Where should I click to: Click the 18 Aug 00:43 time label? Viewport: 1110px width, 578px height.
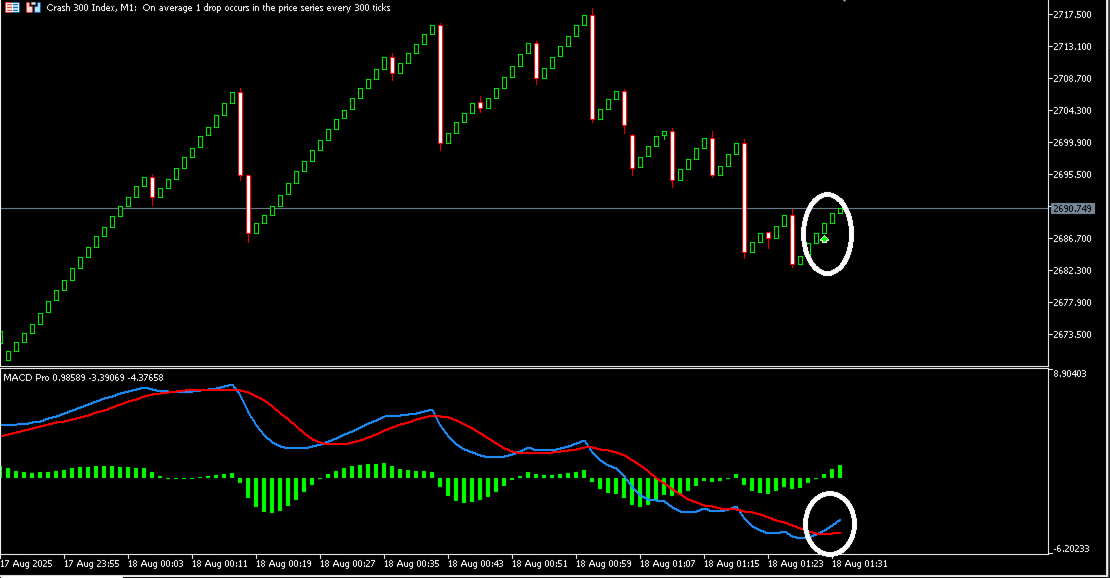point(475,564)
